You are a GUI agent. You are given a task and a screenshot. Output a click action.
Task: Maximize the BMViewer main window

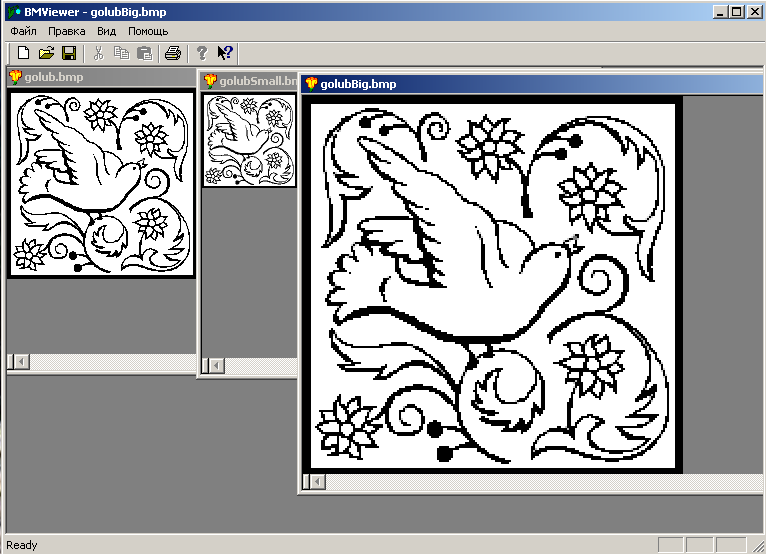737,12
